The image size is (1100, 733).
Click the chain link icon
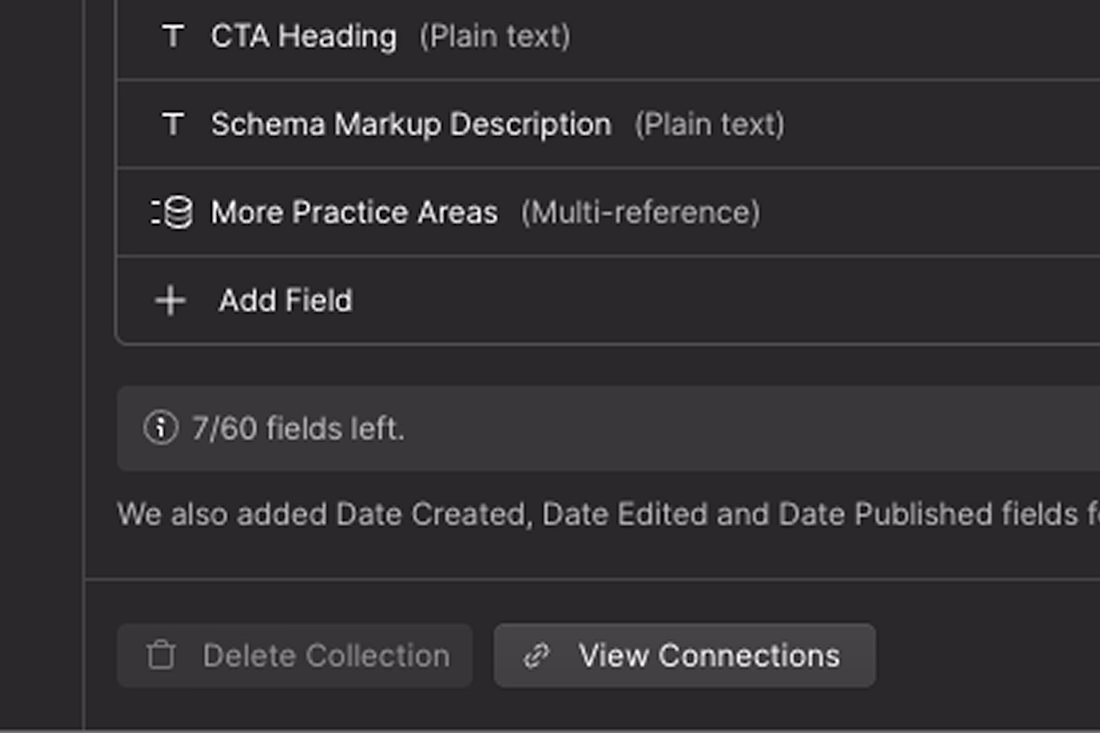pos(537,656)
